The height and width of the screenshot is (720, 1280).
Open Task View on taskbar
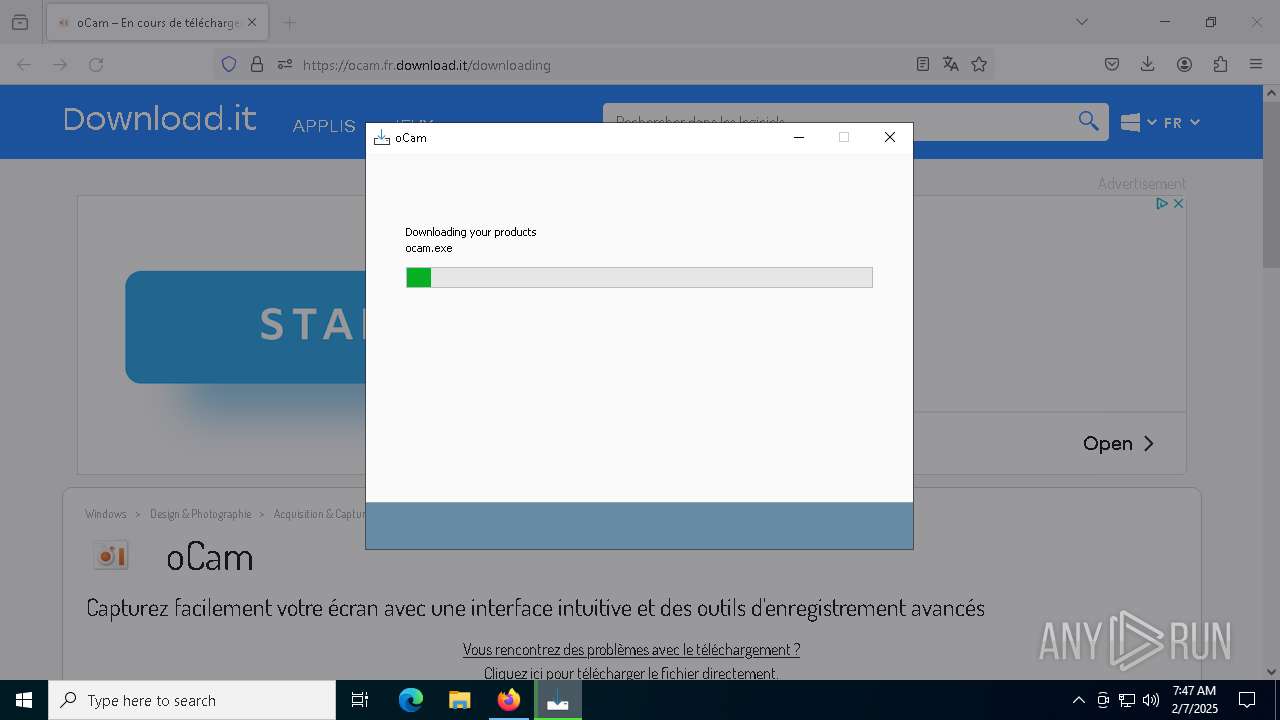(x=360, y=700)
